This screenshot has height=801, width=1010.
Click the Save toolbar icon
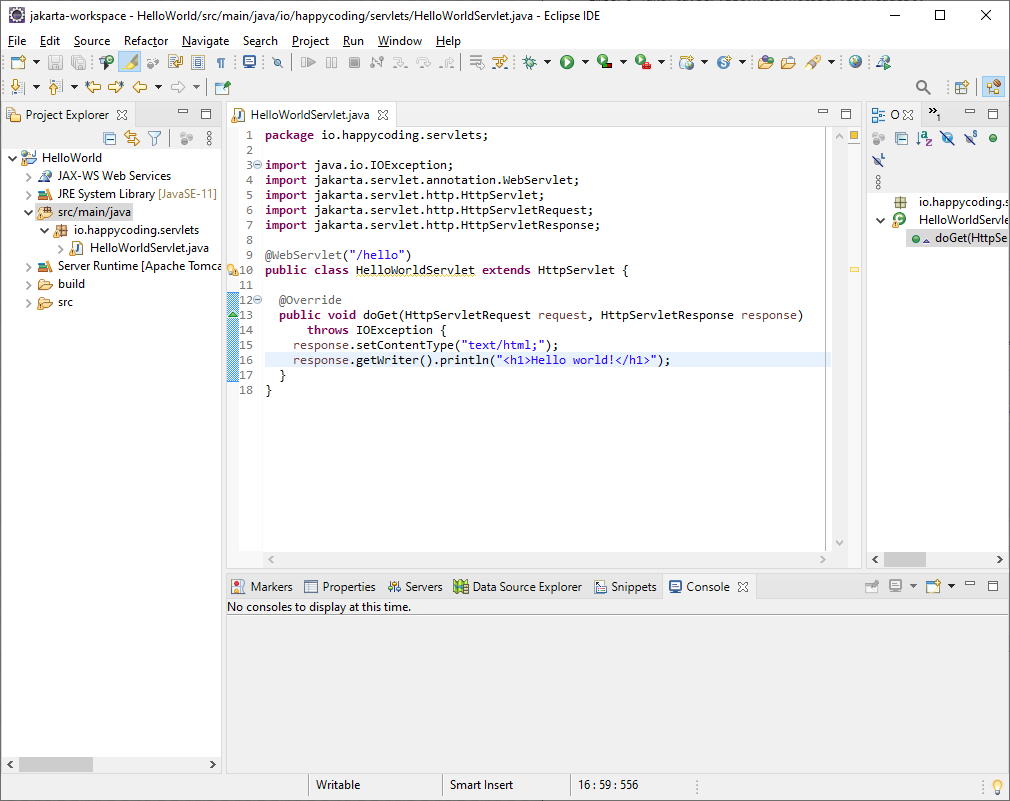56,62
